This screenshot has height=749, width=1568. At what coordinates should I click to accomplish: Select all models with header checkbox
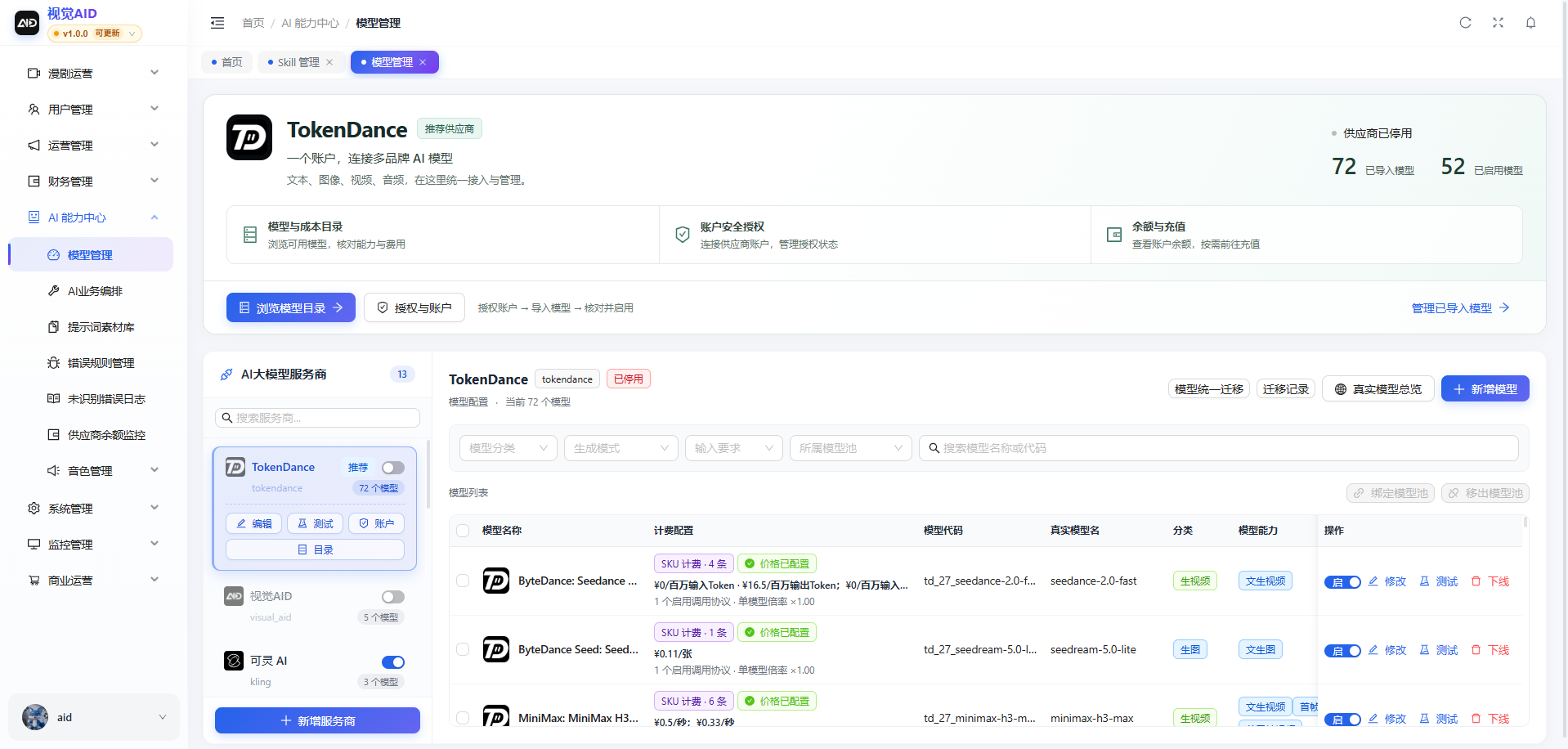click(x=463, y=531)
